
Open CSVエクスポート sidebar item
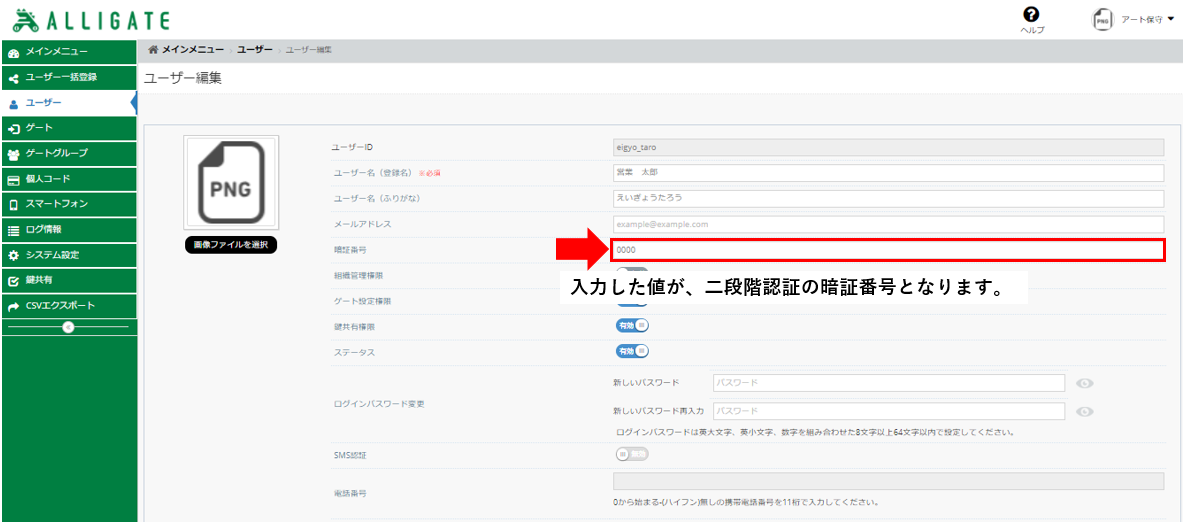(69, 306)
